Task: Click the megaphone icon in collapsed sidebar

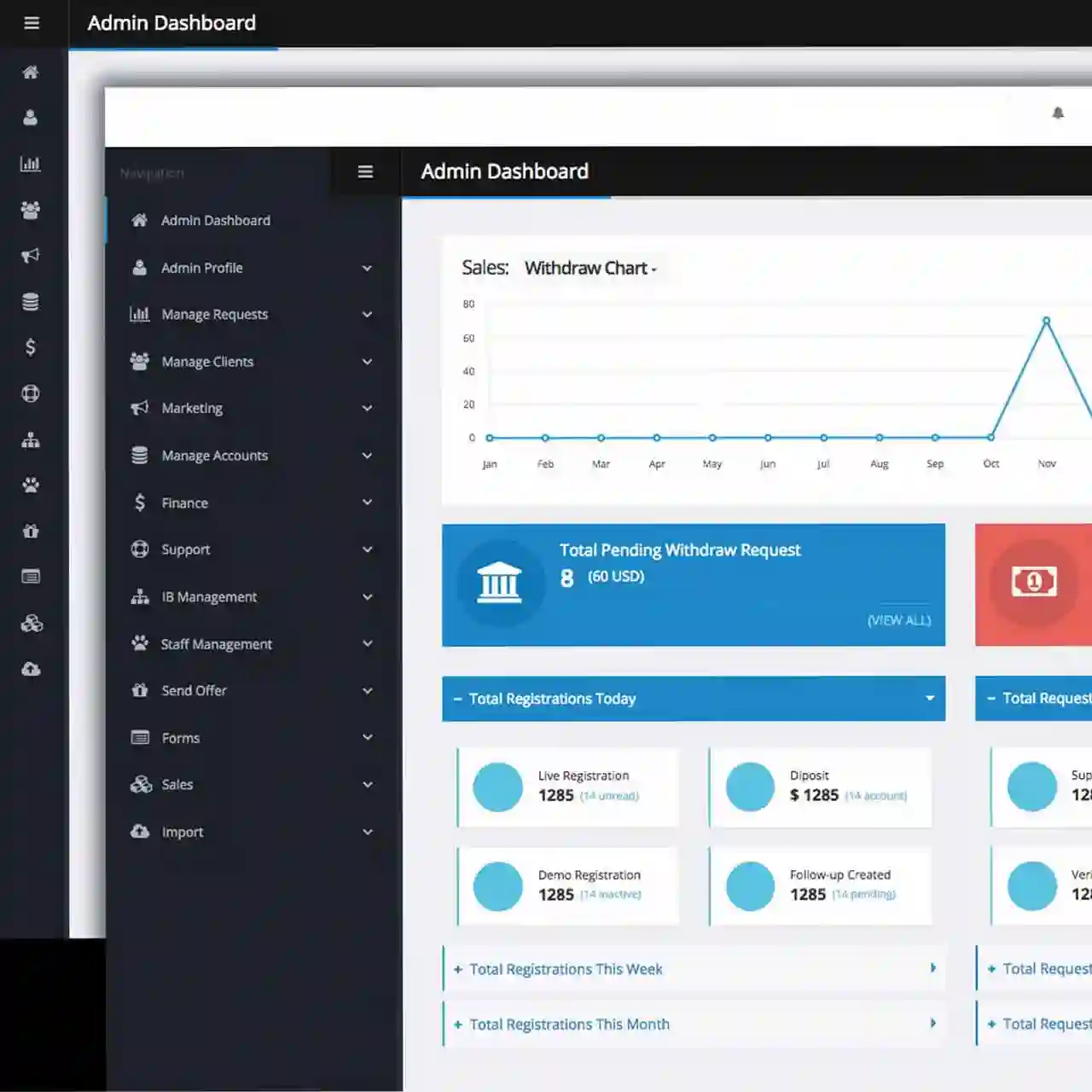Action: point(31,255)
